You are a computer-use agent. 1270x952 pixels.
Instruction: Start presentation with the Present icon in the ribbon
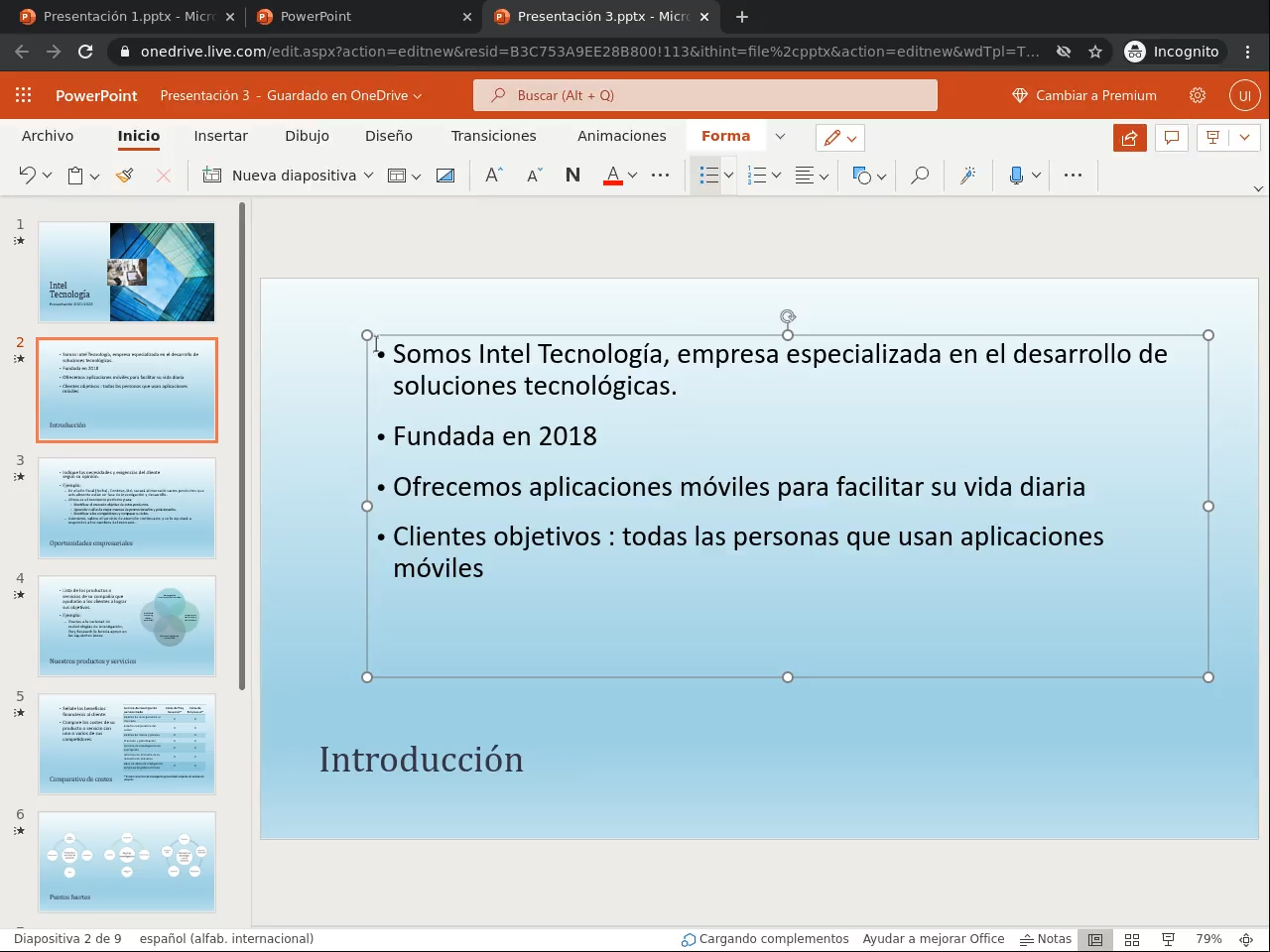point(1212,138)
